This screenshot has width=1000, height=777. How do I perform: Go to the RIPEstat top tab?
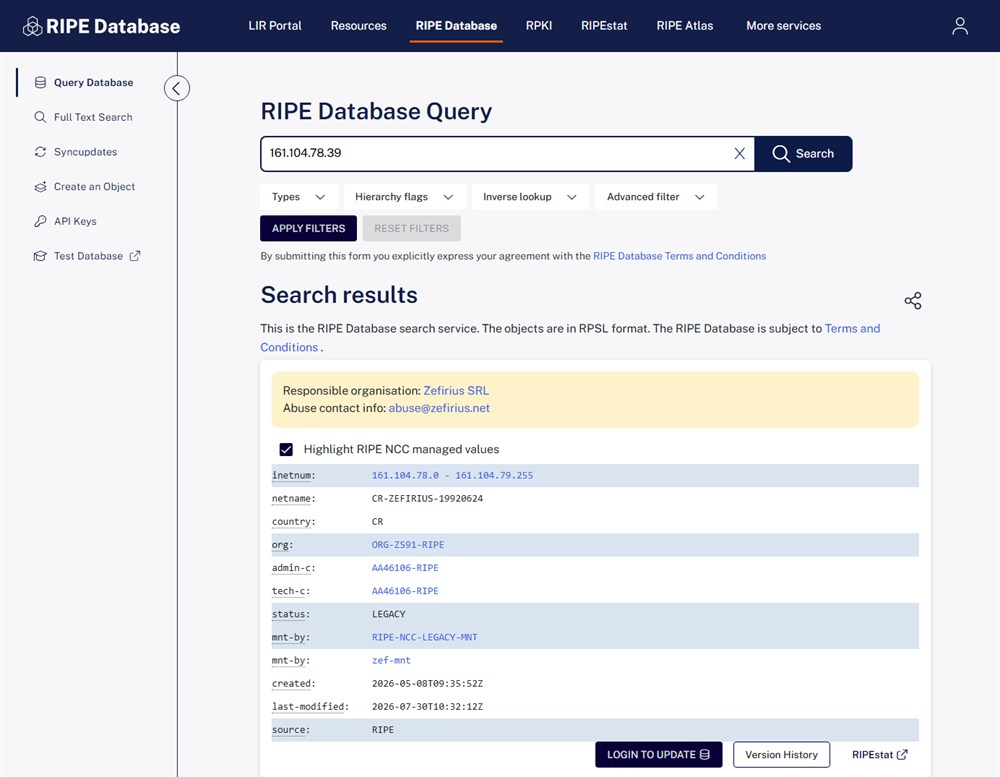point(604,26)
